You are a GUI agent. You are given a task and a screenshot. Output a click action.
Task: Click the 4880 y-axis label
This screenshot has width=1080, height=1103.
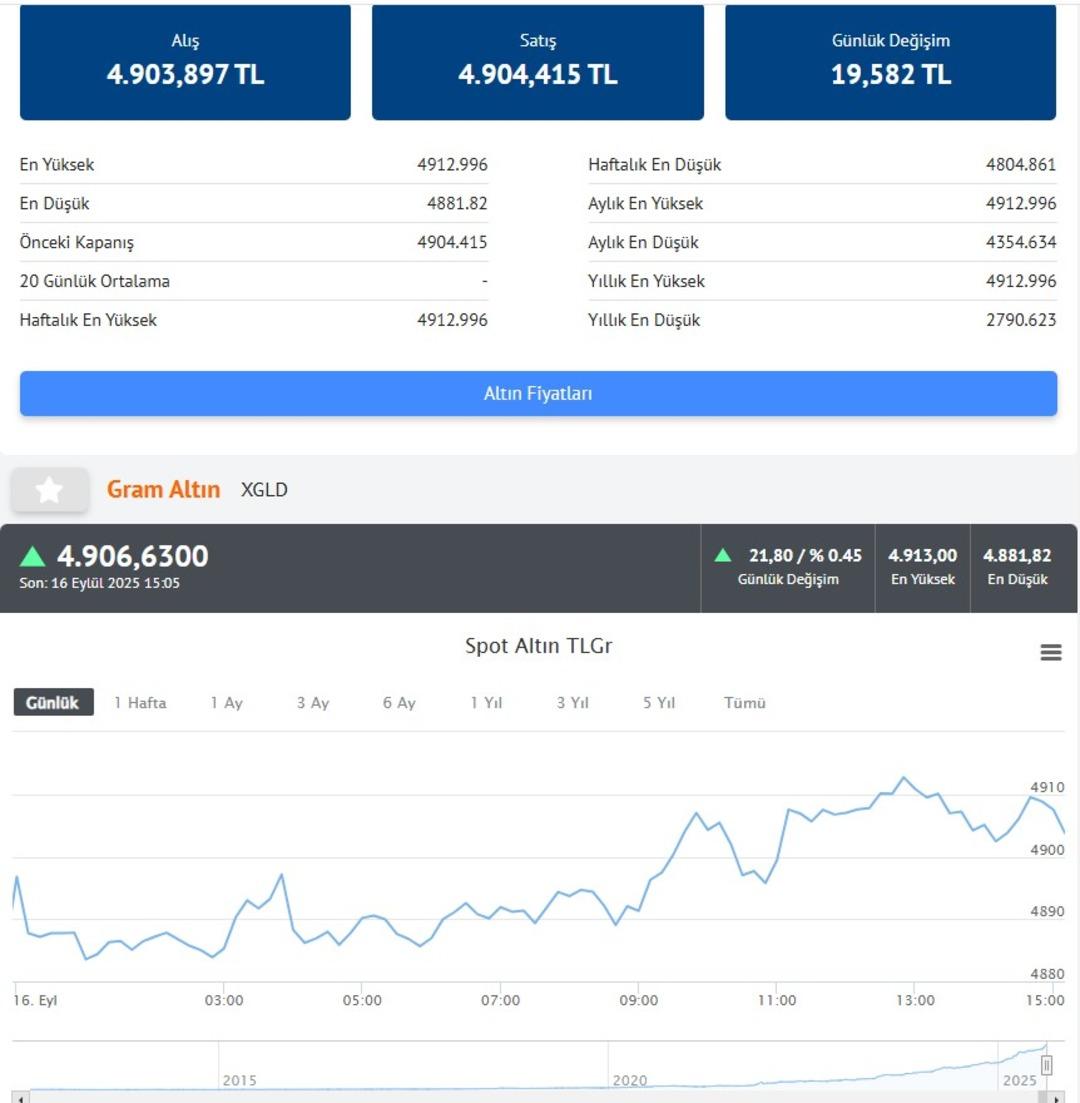pos(1047,974)
